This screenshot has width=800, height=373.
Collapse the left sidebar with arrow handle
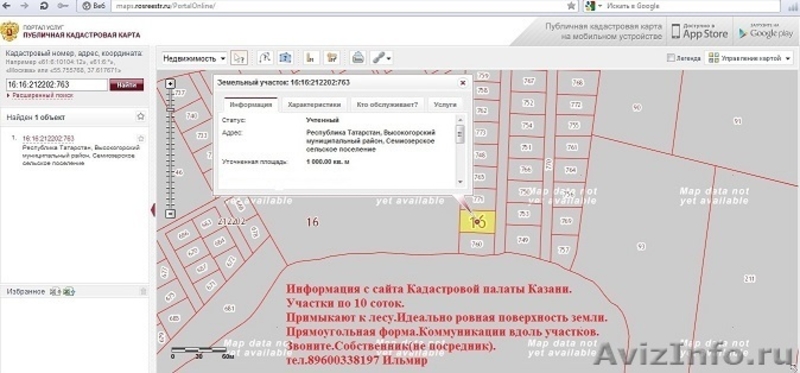[153, 209]
